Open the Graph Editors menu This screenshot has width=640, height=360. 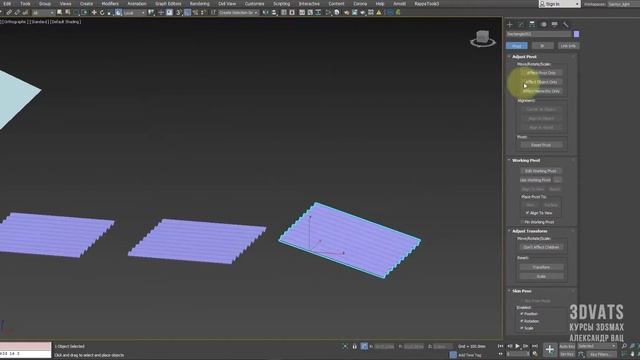tap(168, 4)
